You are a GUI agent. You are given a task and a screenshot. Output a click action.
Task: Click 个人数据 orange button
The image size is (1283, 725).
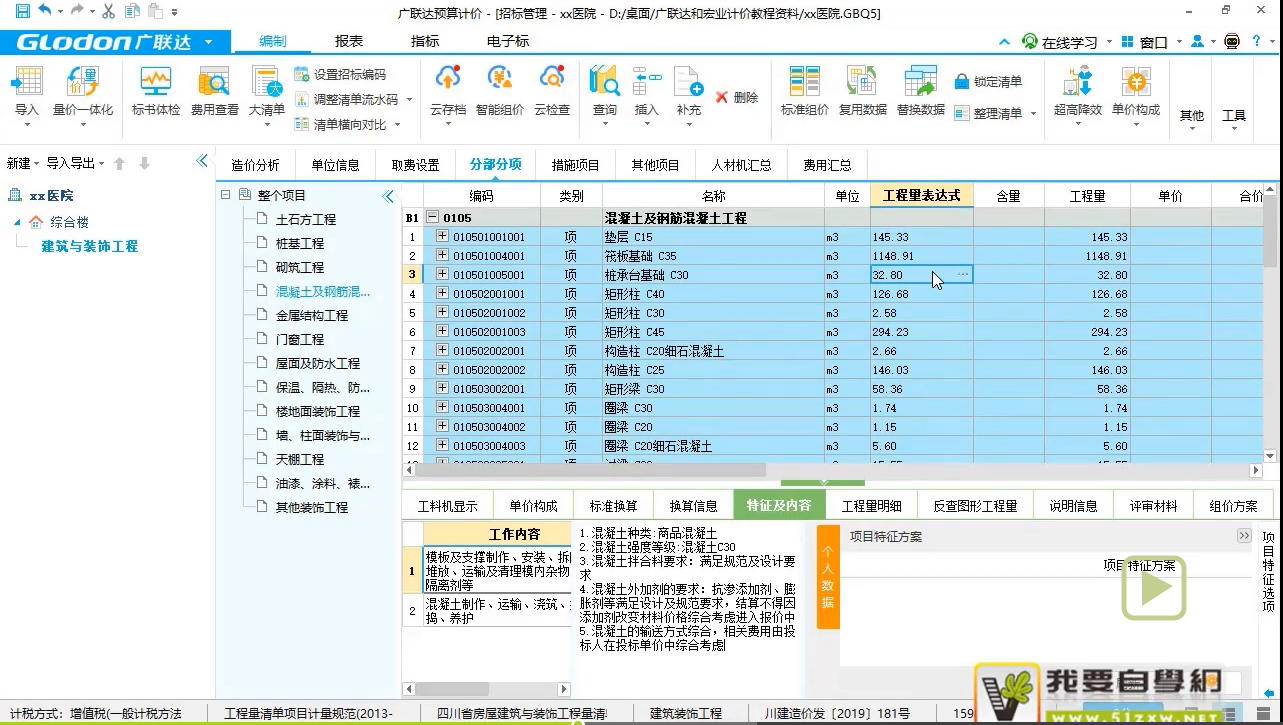(828, 577)
